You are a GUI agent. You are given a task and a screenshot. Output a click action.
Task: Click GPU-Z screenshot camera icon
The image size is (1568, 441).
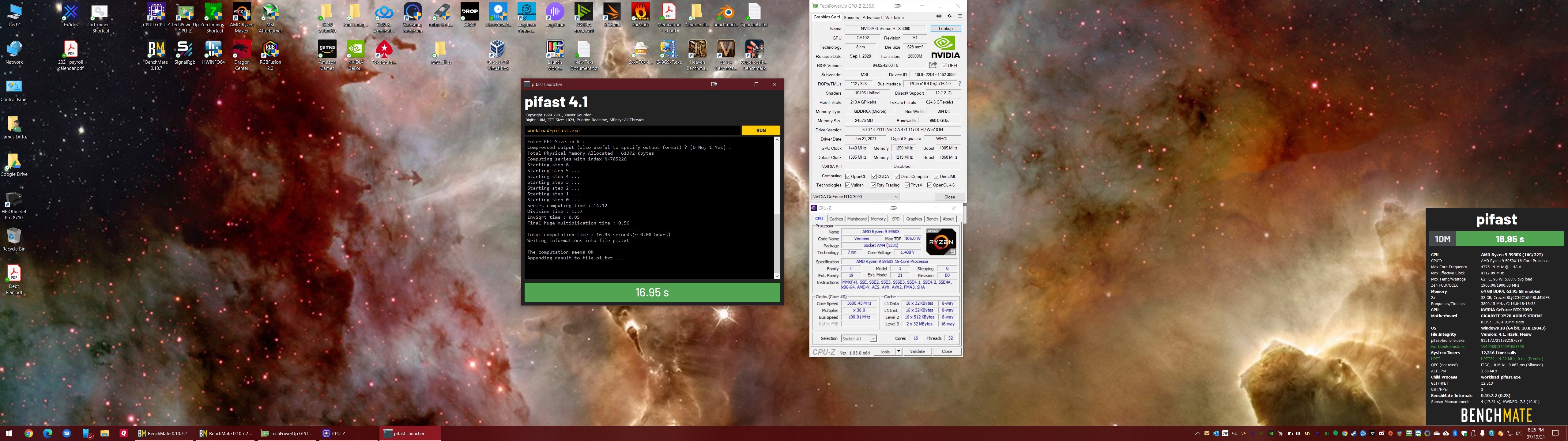pyautogui.click(x=939, y=17)
